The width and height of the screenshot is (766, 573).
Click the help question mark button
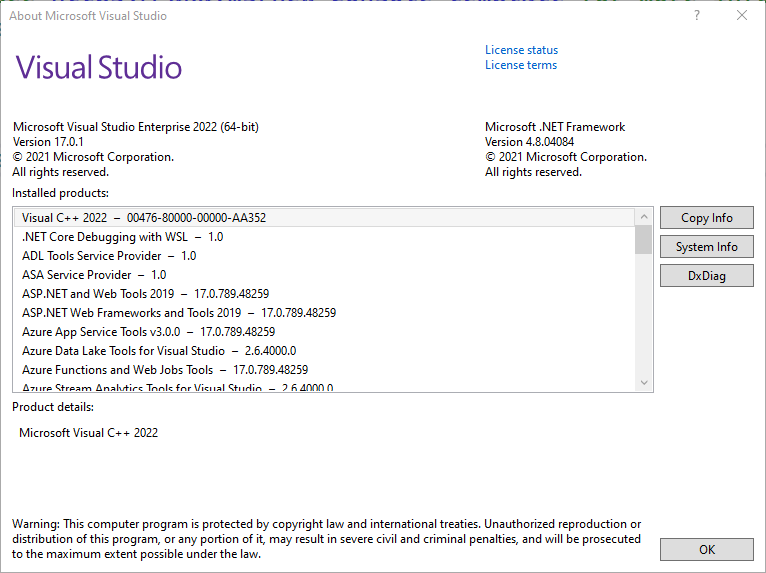click(x=697, y=15)
